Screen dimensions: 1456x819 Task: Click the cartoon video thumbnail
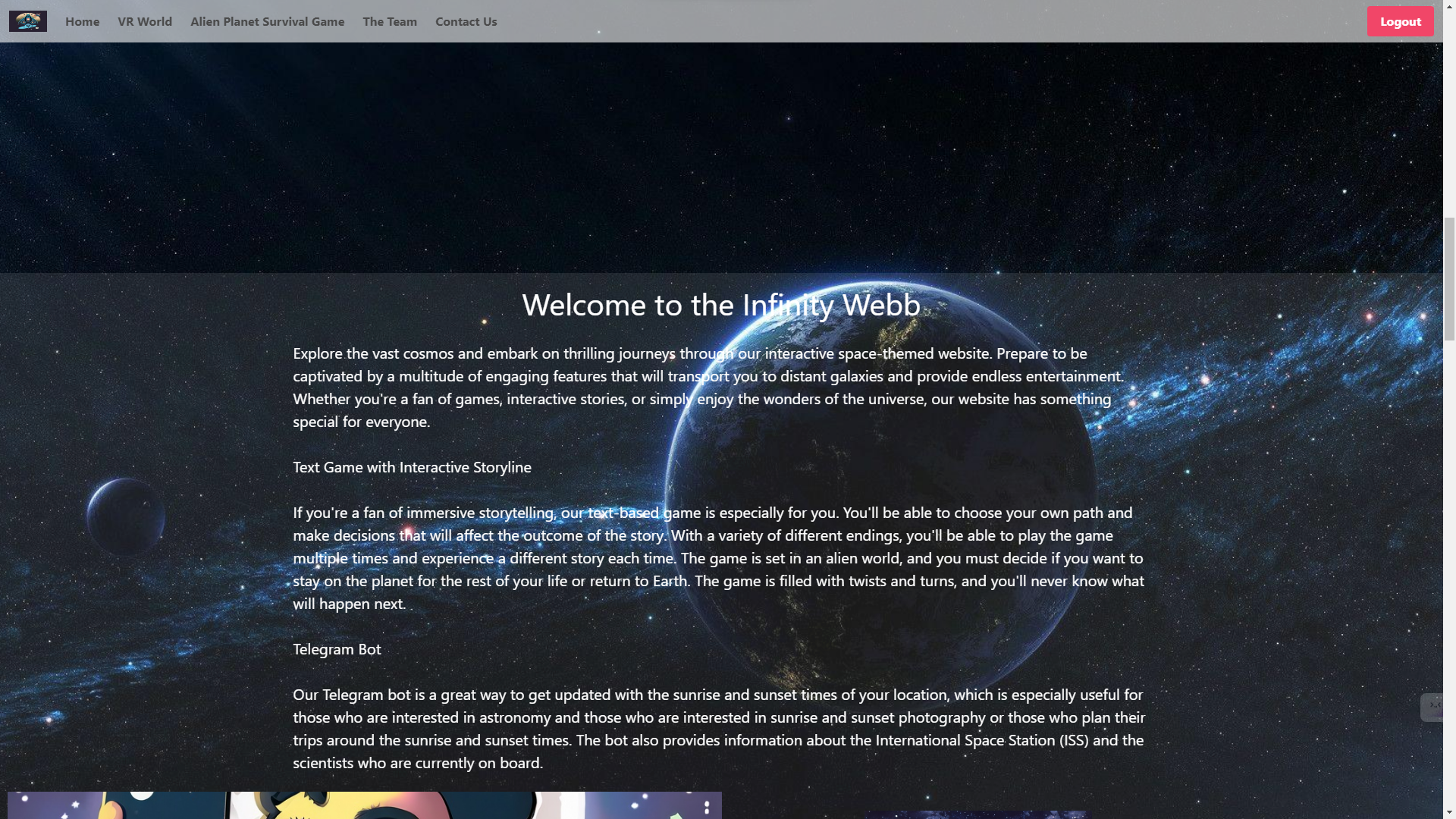click(x=364, y=805)
